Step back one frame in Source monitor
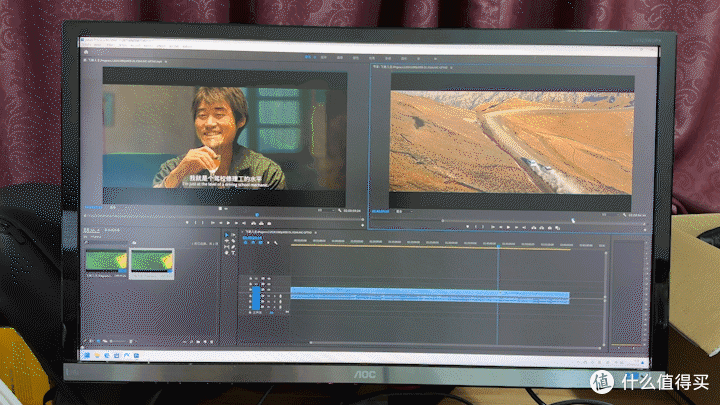The height and width of the screenshot is (405, 720). (220, 223)
